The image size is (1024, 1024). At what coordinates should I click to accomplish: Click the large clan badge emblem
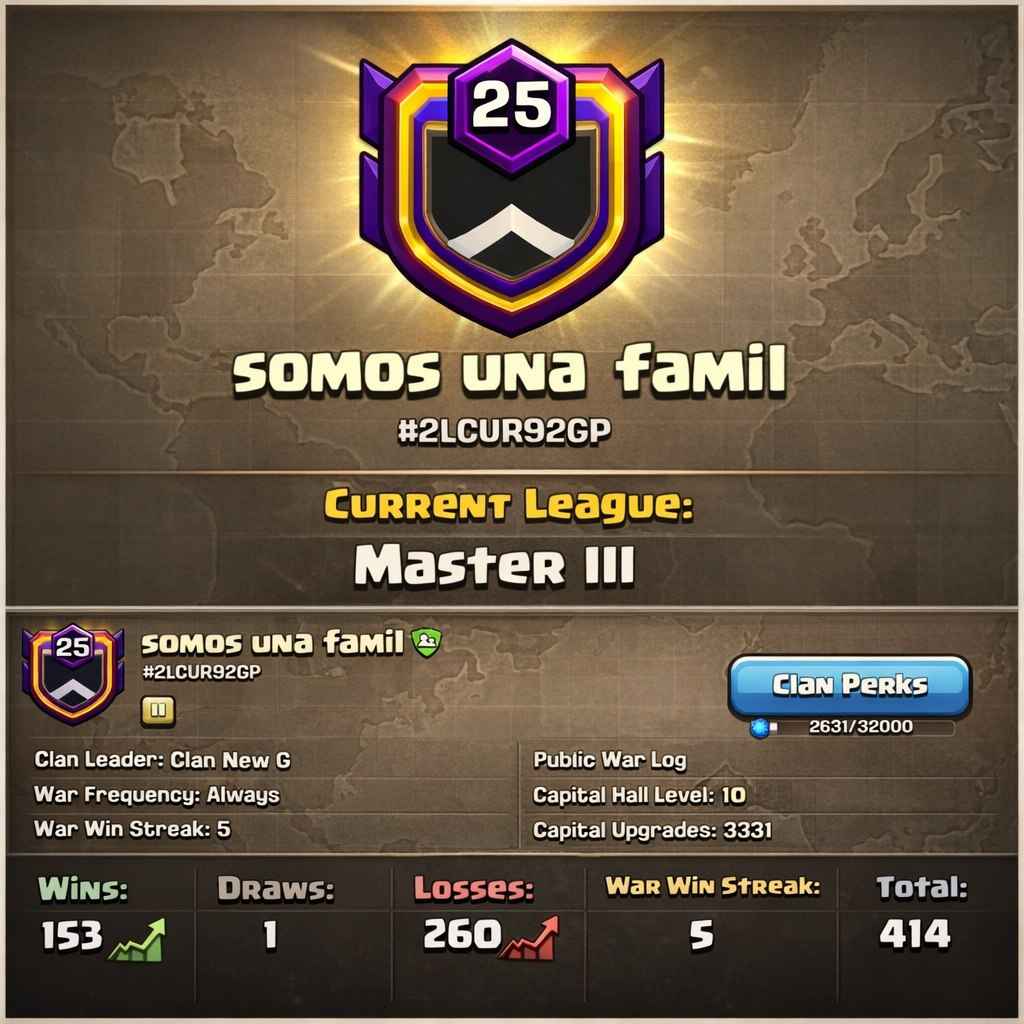(512, 187)
